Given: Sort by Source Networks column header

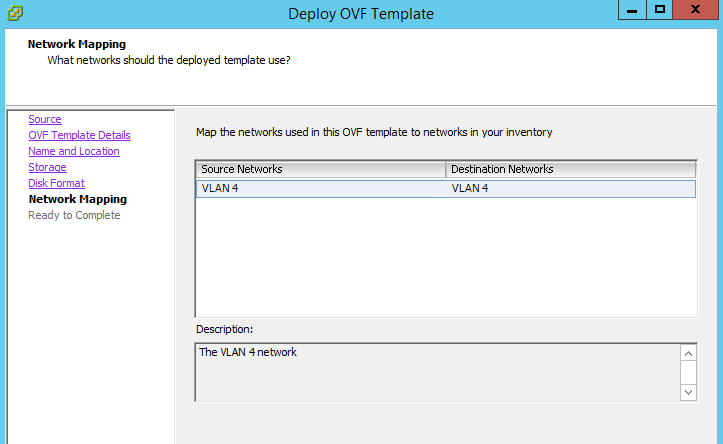Looking at the screenshot, I should [x=321, y=169].
